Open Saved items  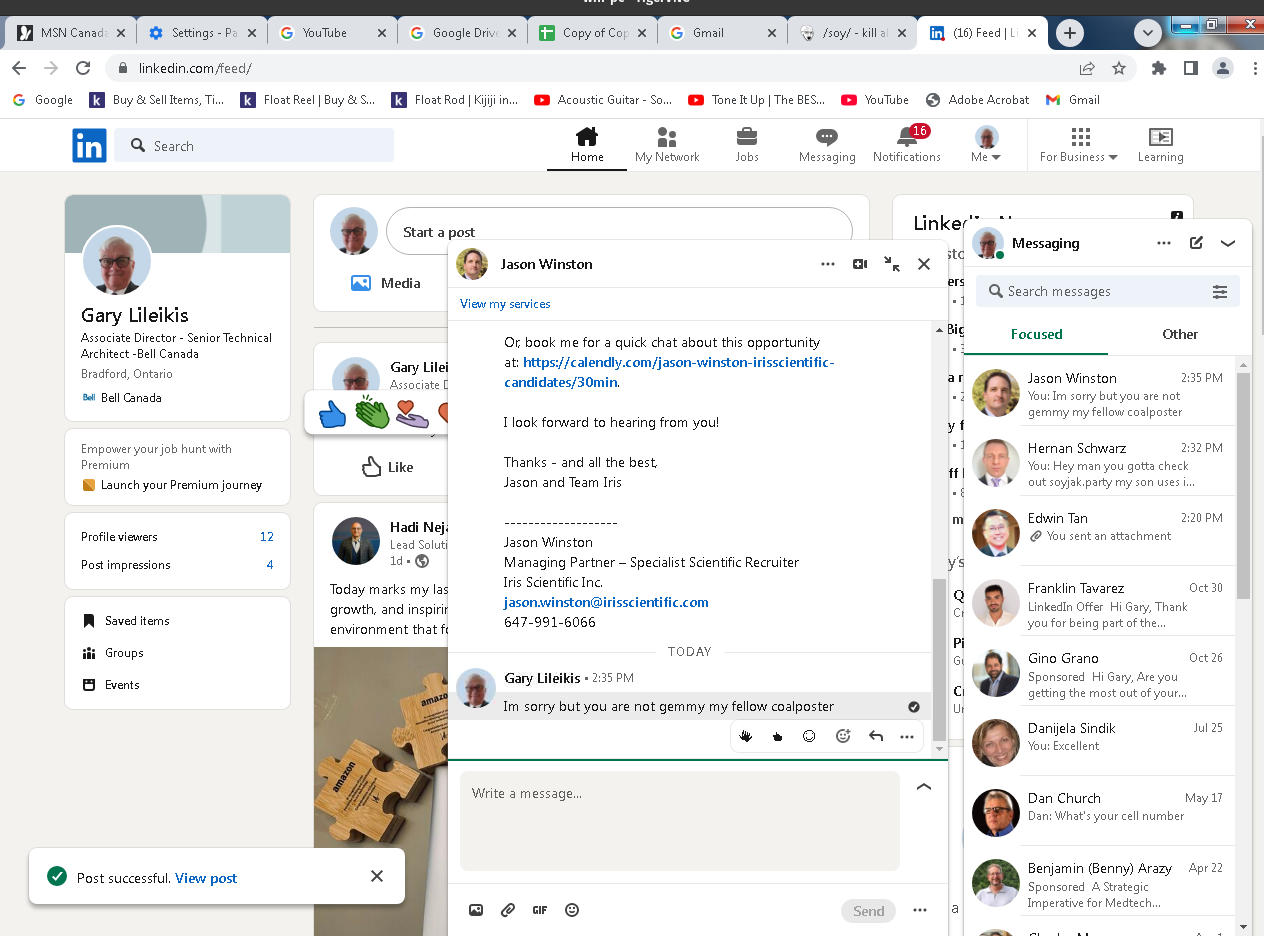126,621
